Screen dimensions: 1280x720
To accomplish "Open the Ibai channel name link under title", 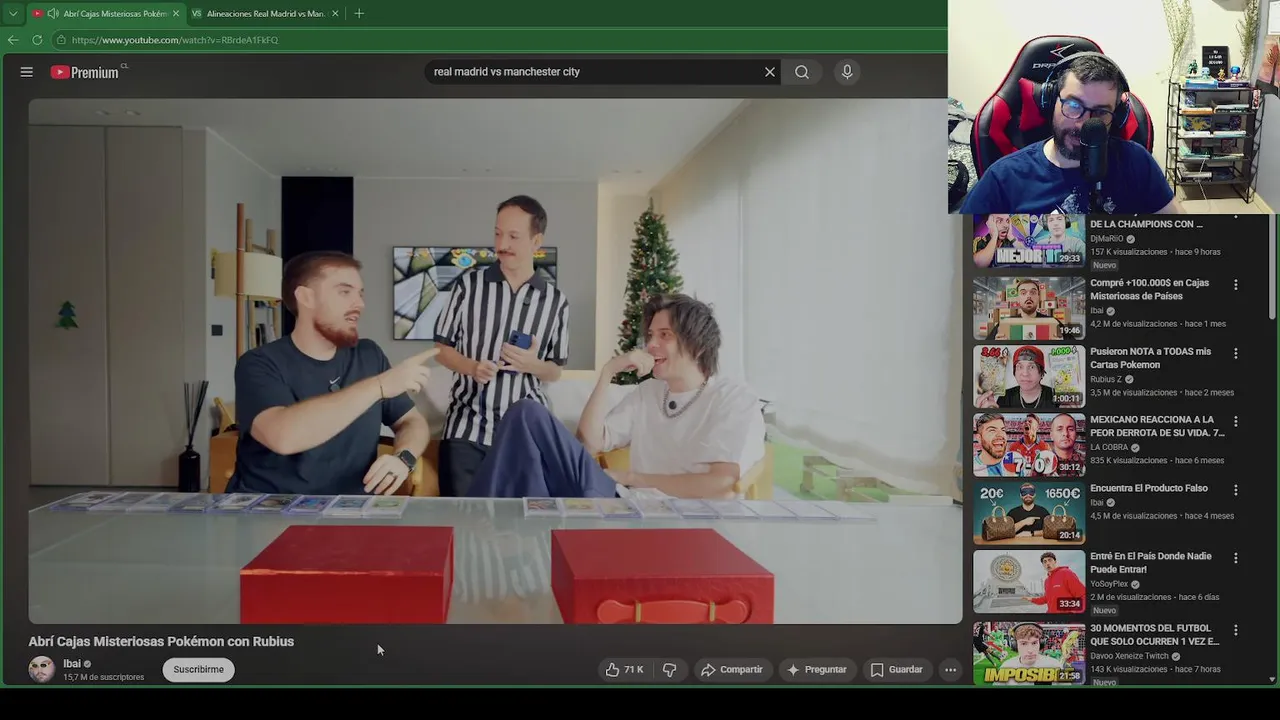I will (x=72, y=663).
